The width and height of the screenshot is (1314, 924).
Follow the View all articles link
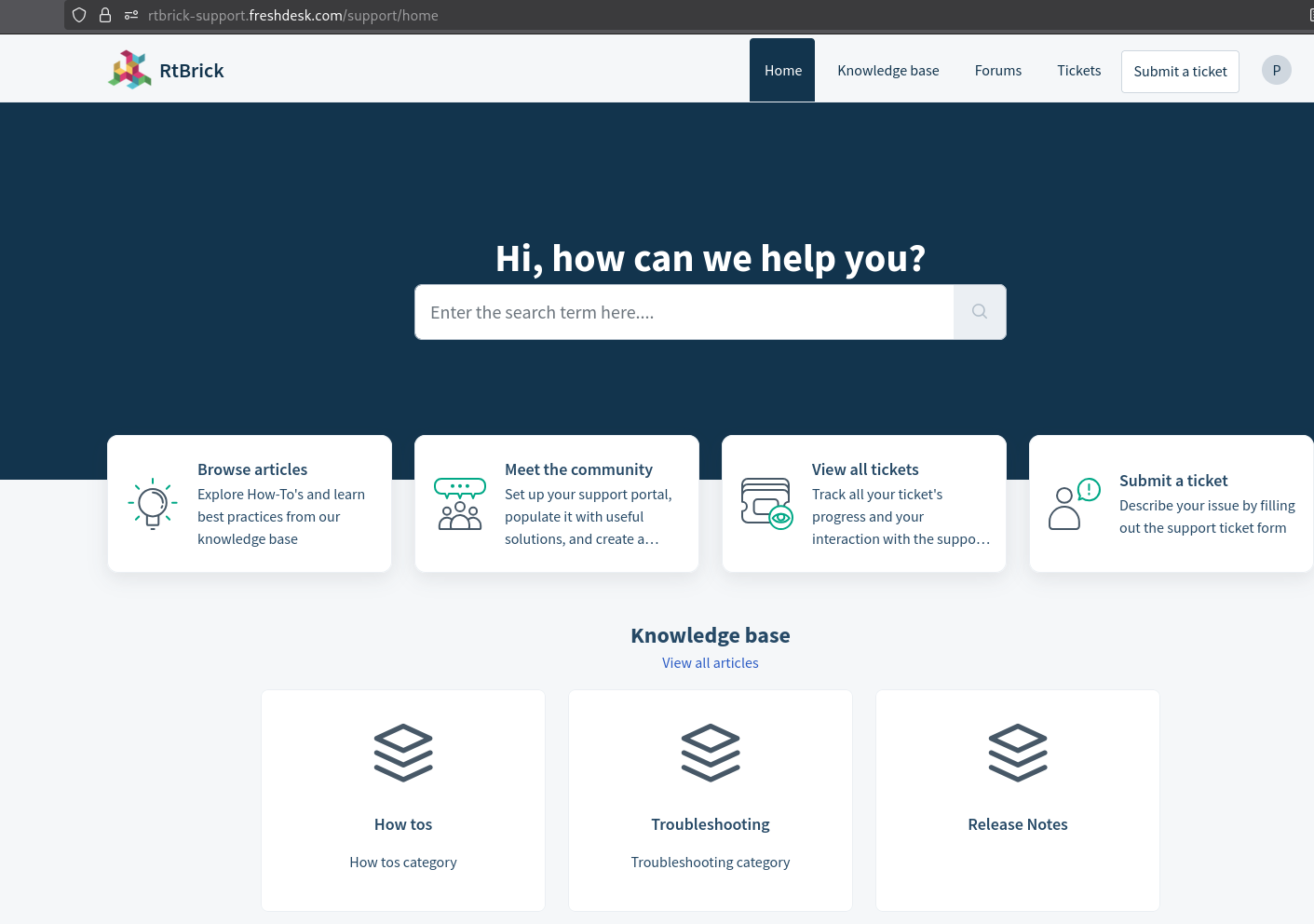click(710, 663)
